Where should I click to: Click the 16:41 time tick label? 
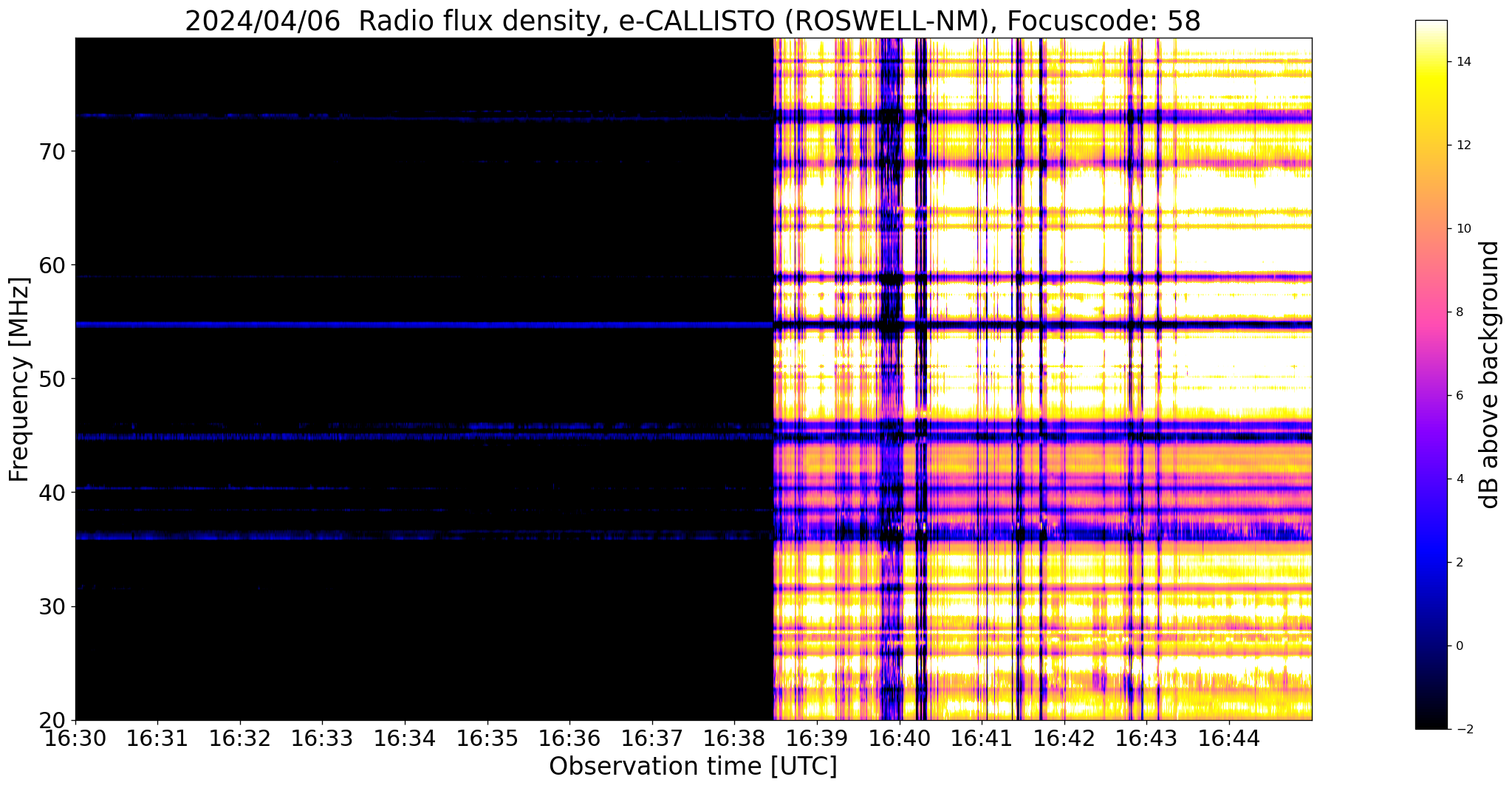pyautogui.click(x=982, y=737)
